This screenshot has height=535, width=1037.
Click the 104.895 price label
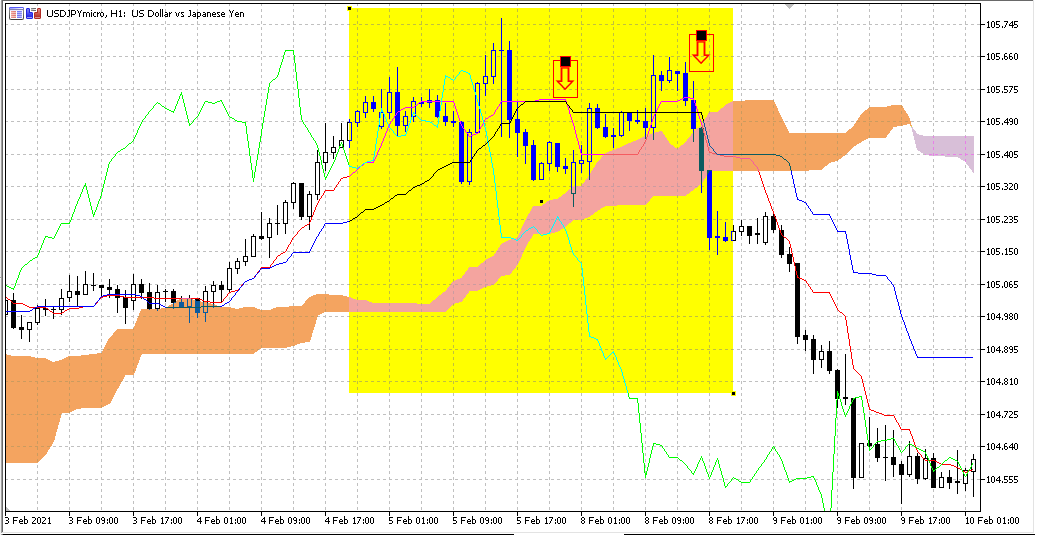point(1002,349)
